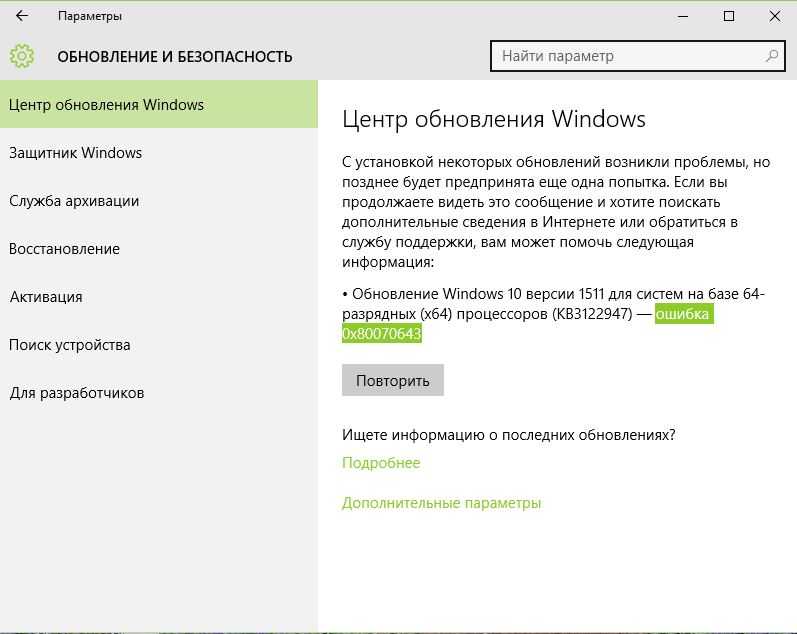Click the settings gear icon
The image size is (797, 634).
(22, 56)
